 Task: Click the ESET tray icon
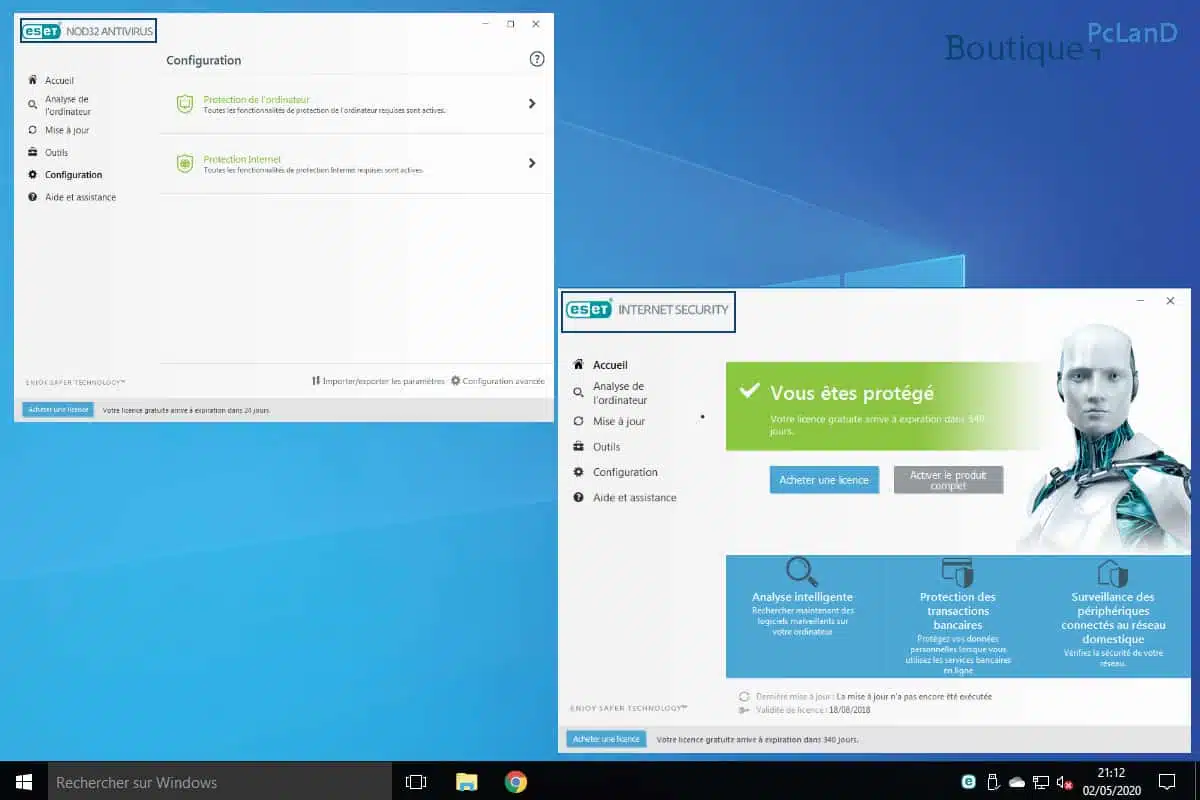[968, 782]
